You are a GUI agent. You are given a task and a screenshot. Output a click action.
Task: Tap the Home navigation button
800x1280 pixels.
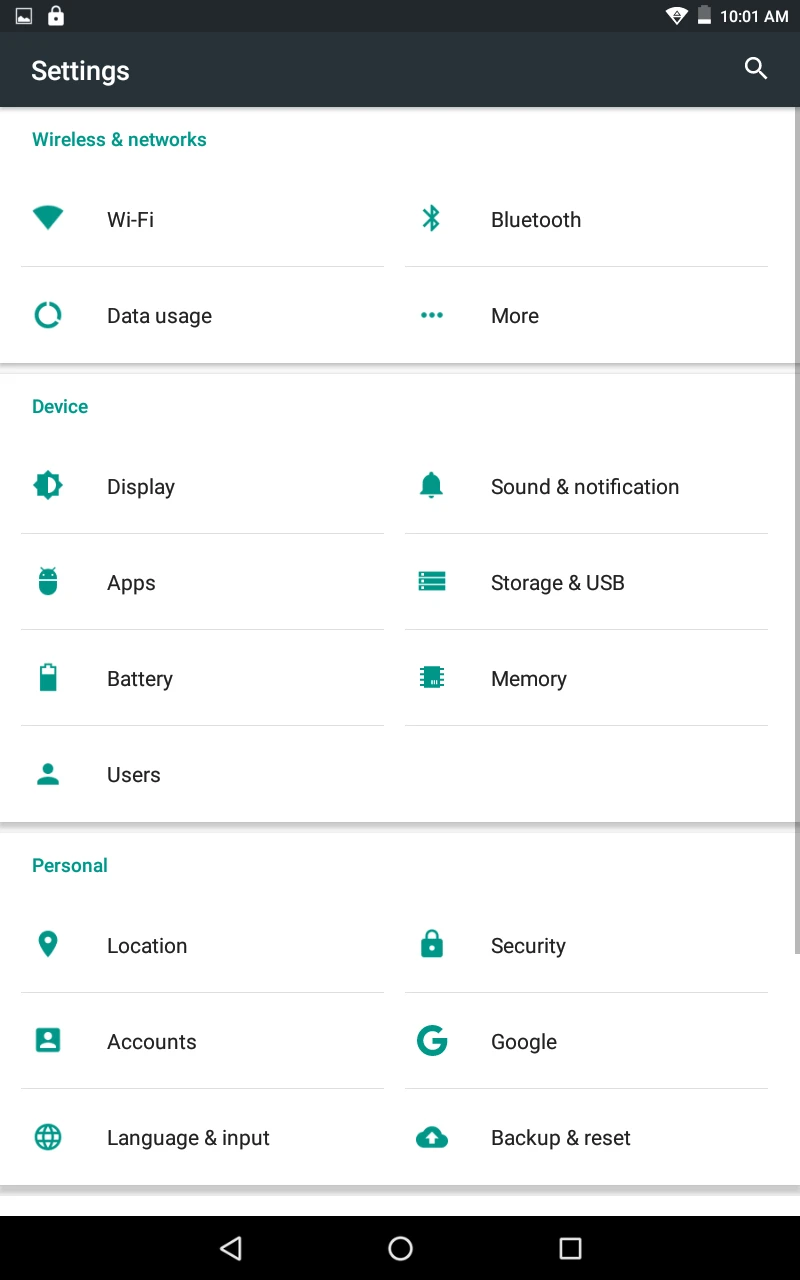coord(400,1247)
